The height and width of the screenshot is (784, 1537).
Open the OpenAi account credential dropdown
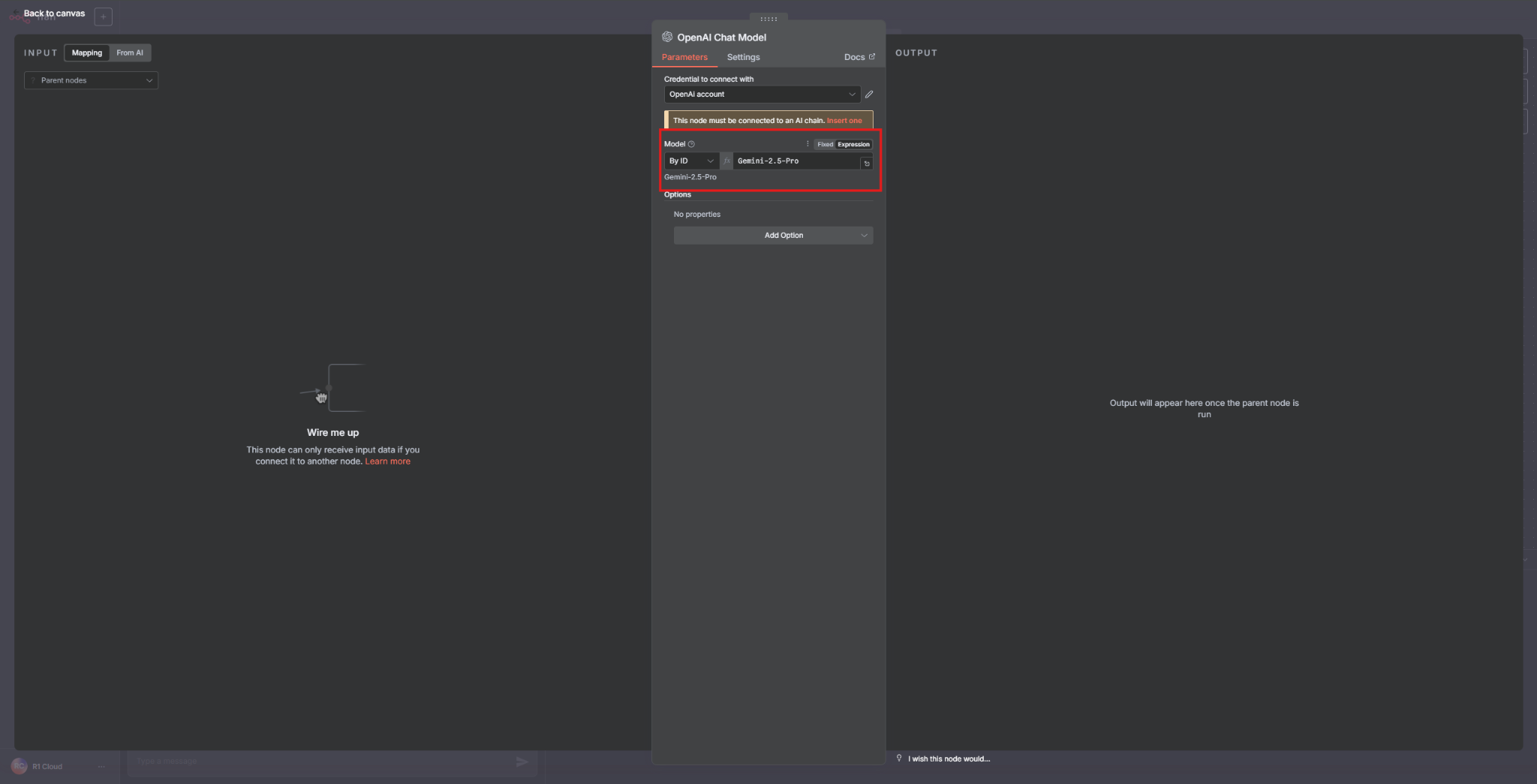[762, 95]
